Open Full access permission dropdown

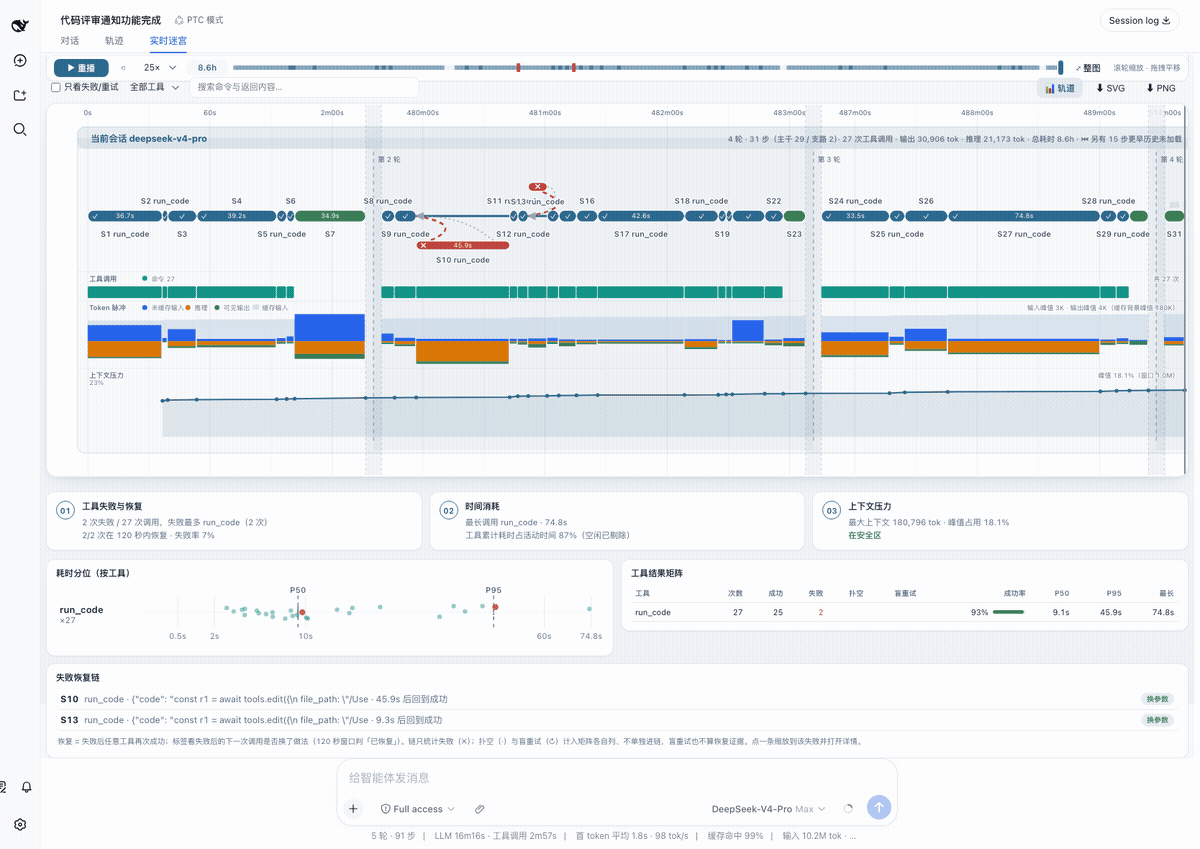pyautogui.click(x=417, y=808)
